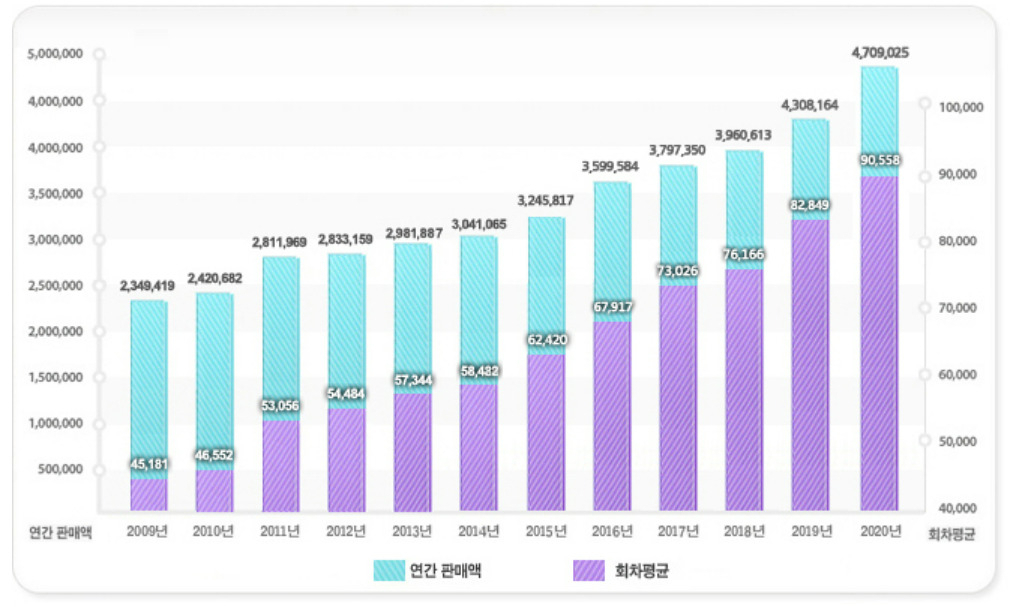Viewport: 1010px width, 607px height.
Task: Click the 3,500,000 left axis tick label
Action: [55, 194]
